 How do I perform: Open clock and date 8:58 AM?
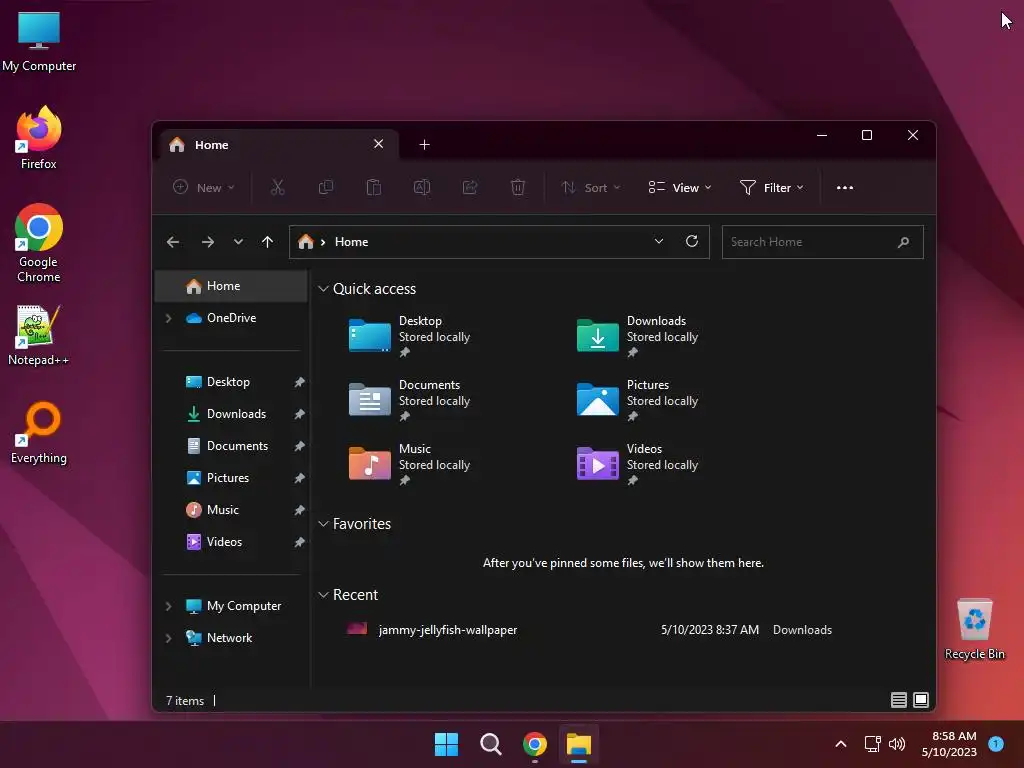(949, 744)
